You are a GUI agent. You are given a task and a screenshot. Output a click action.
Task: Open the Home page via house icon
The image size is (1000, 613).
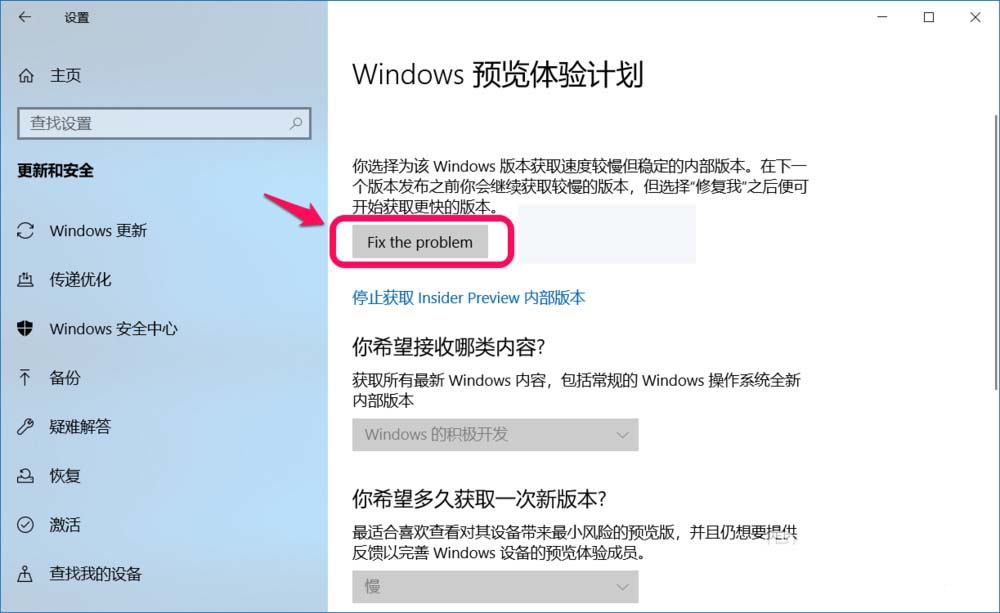26,76
